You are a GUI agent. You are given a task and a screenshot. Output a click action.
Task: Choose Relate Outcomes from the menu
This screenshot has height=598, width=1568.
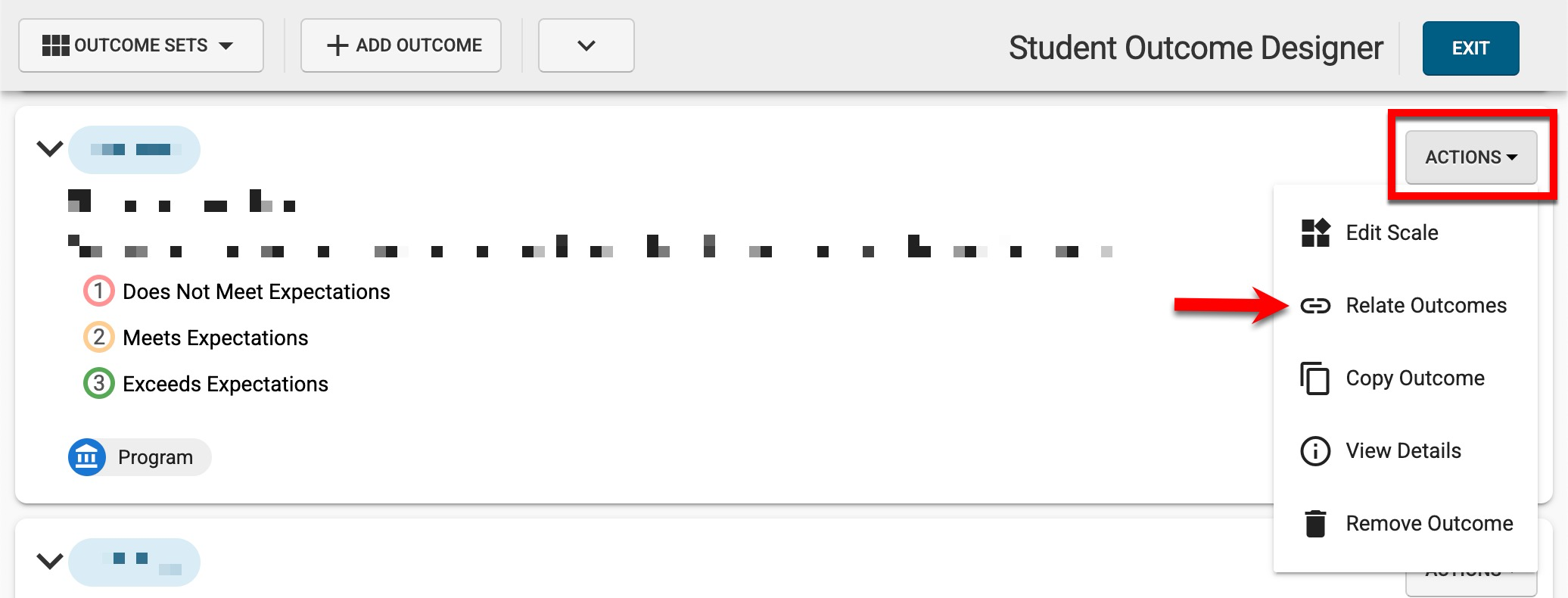click(x=1426, y=306)
